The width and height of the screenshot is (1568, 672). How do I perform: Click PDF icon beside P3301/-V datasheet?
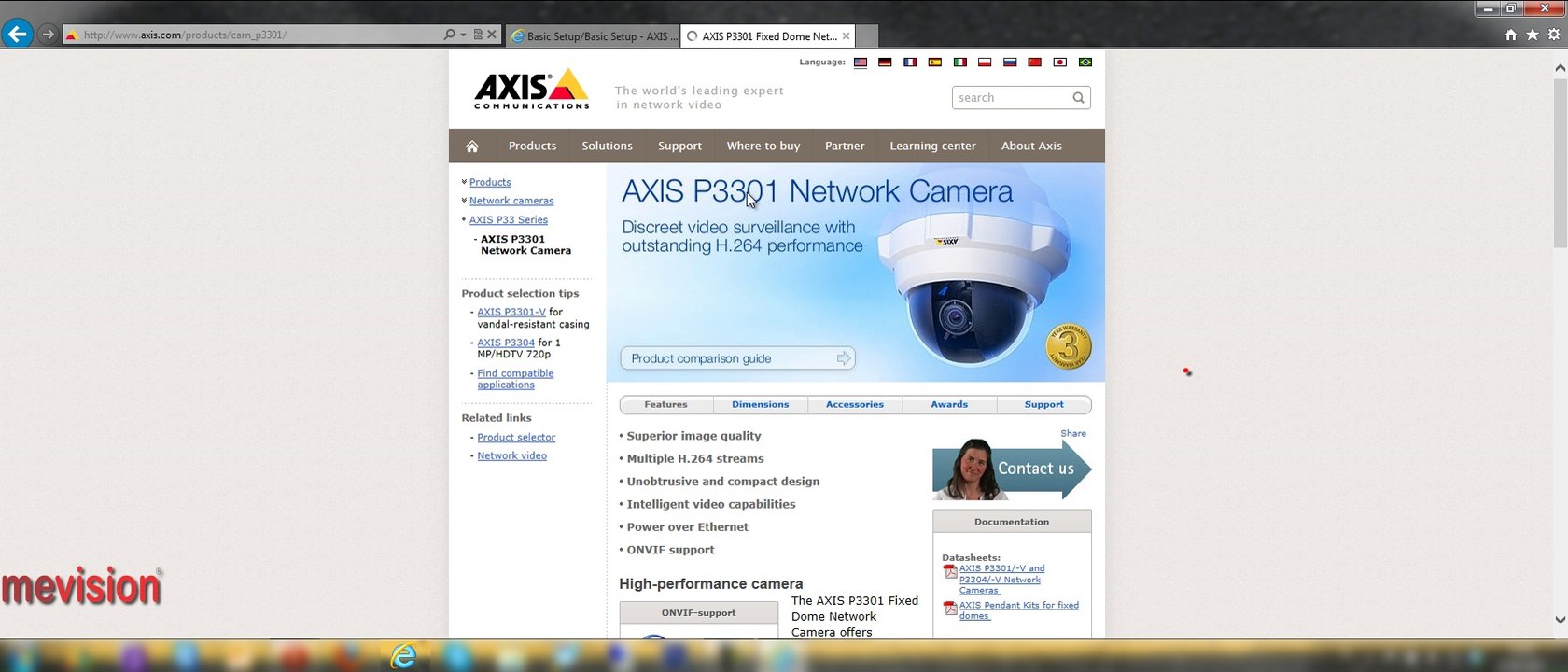coord(950,571)
